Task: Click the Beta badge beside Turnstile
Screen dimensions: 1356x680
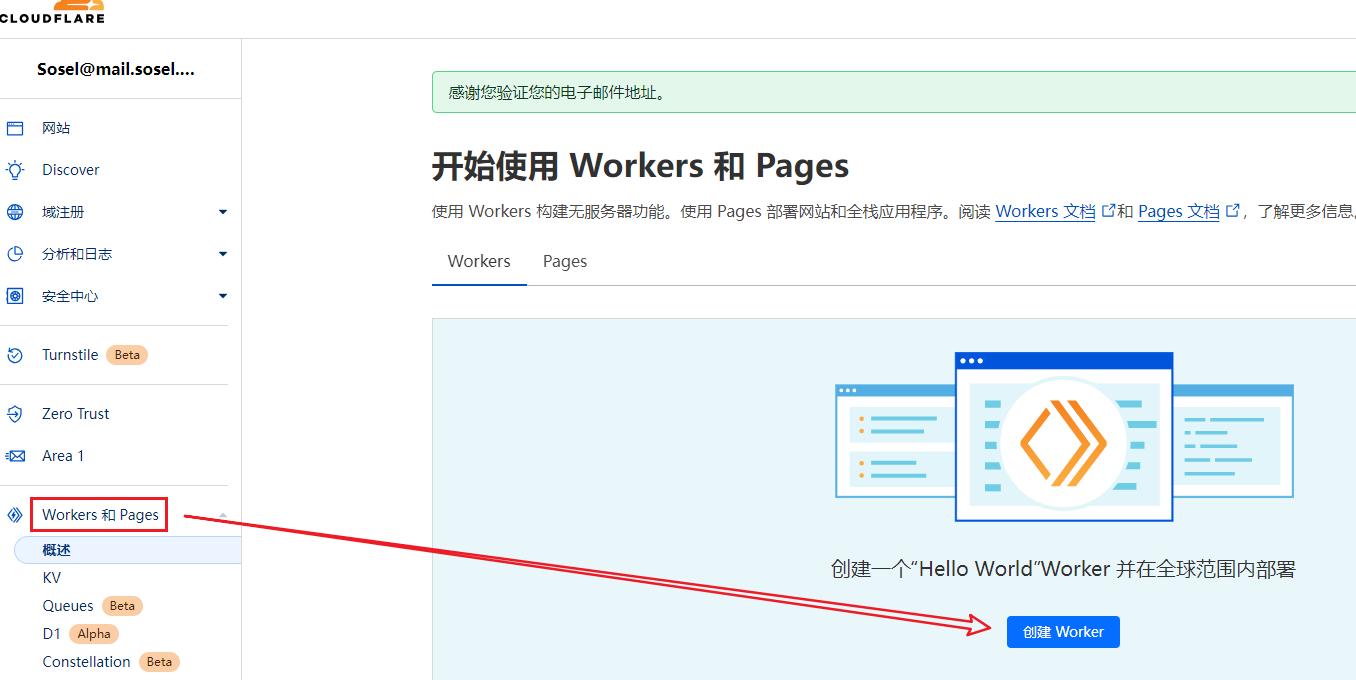Action: pyautogui.click(x=127, y=355)
